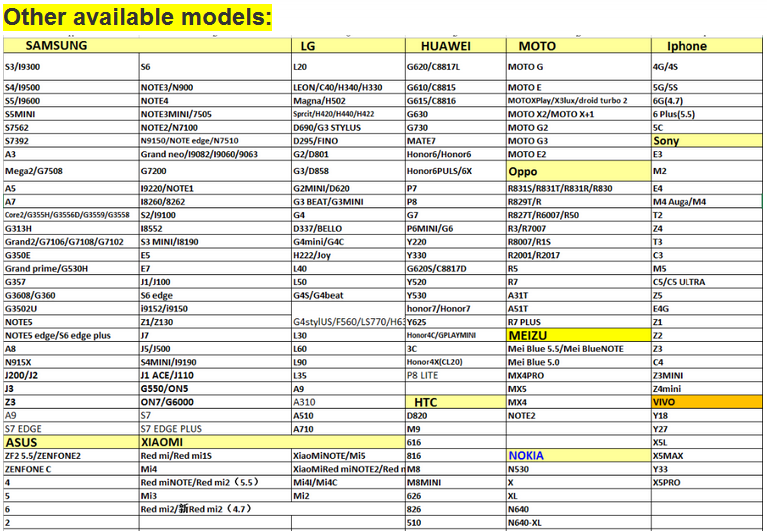
Task: Select cell "S7 EDGE PLUS"
Action: (x=215, y=429)
